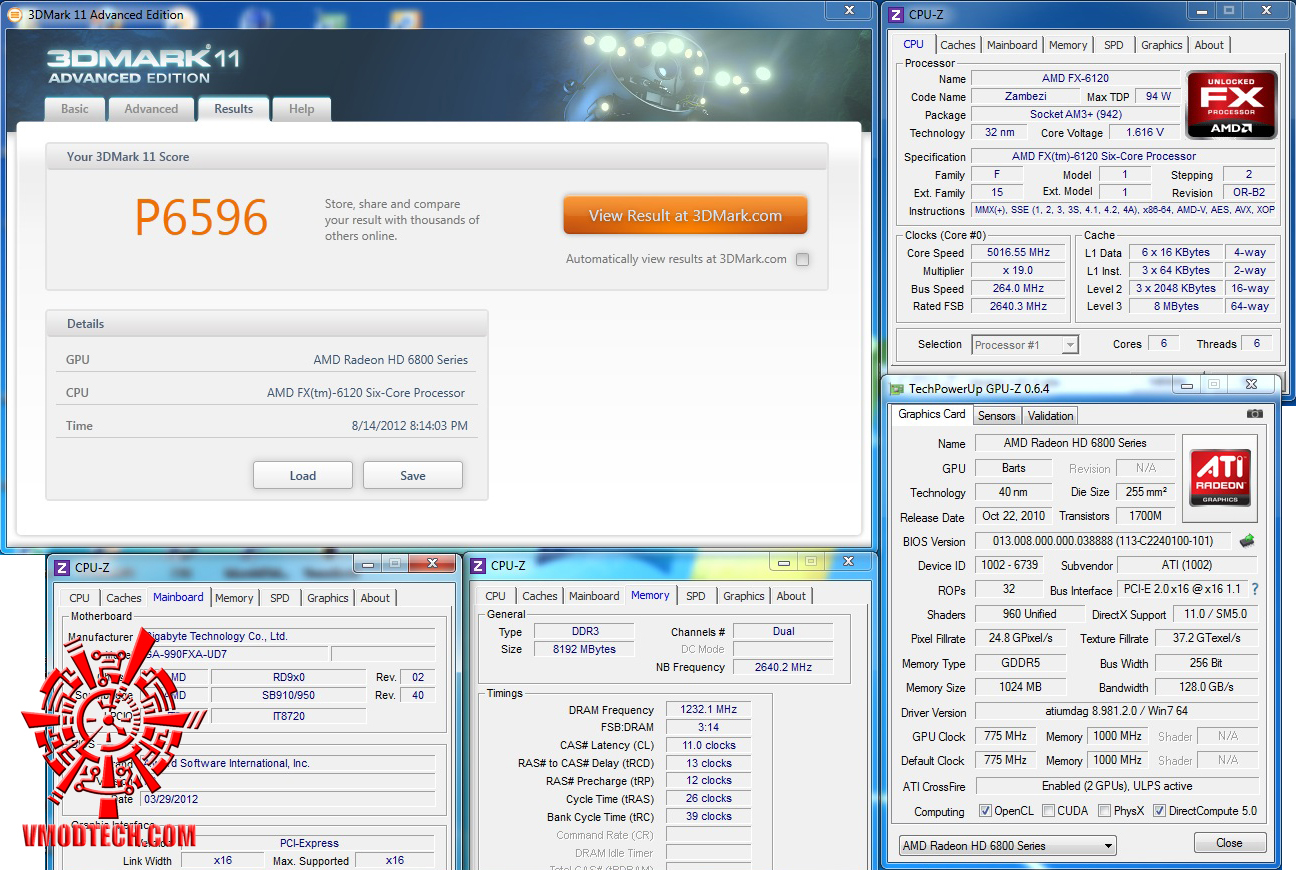Click the ATI Radeon logo in GPU-Z
Image resolution: width=1296 pixels, height=870 pixels.
point(1219,478)
